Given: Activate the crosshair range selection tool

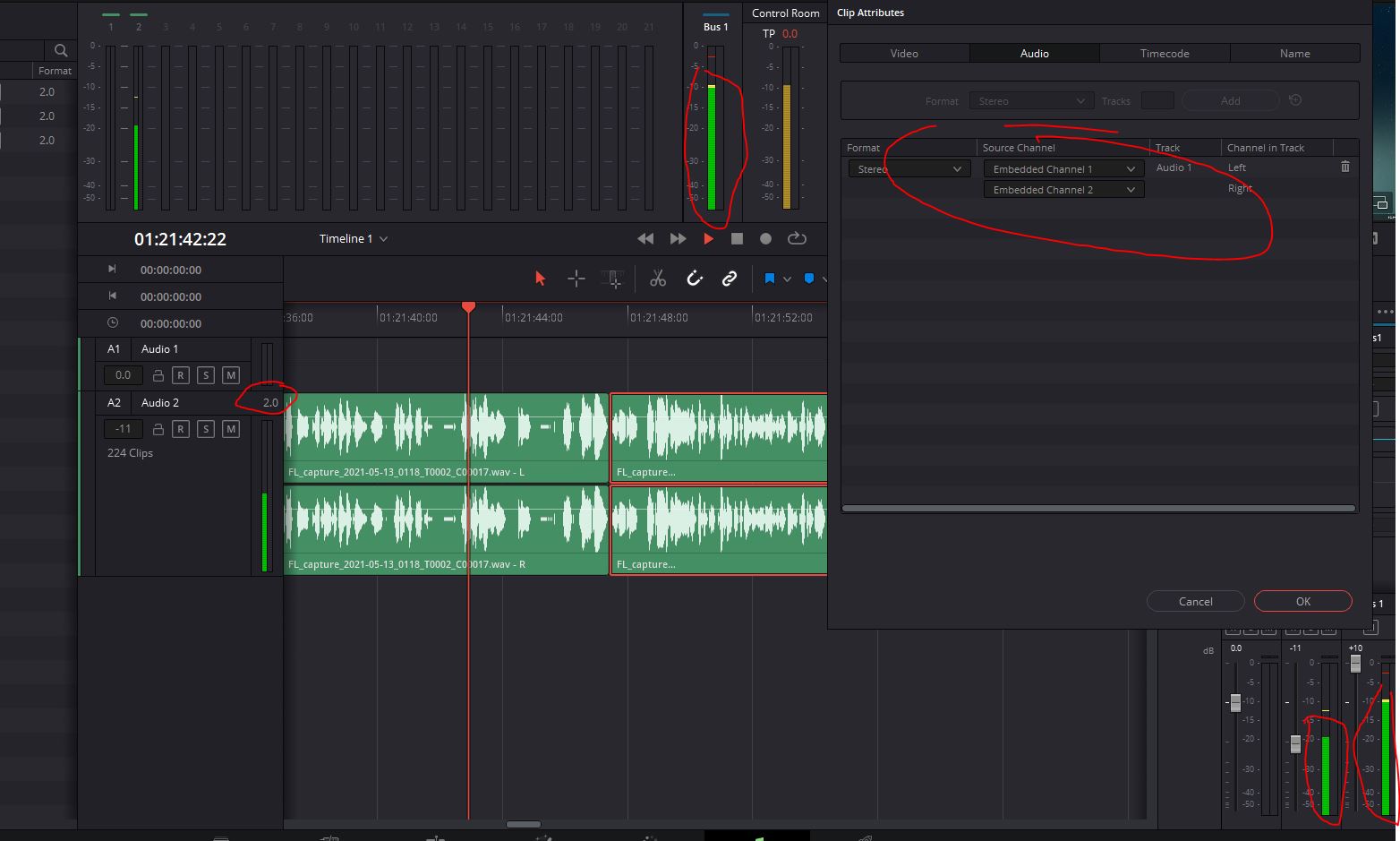Looking at the screenshot, I should click(x=576, y=279).
